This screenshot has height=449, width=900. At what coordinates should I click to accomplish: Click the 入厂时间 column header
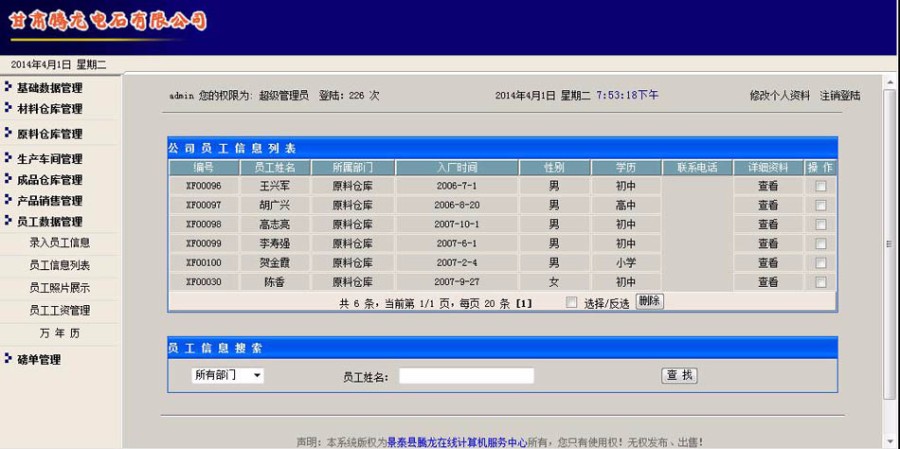[457, 168]
